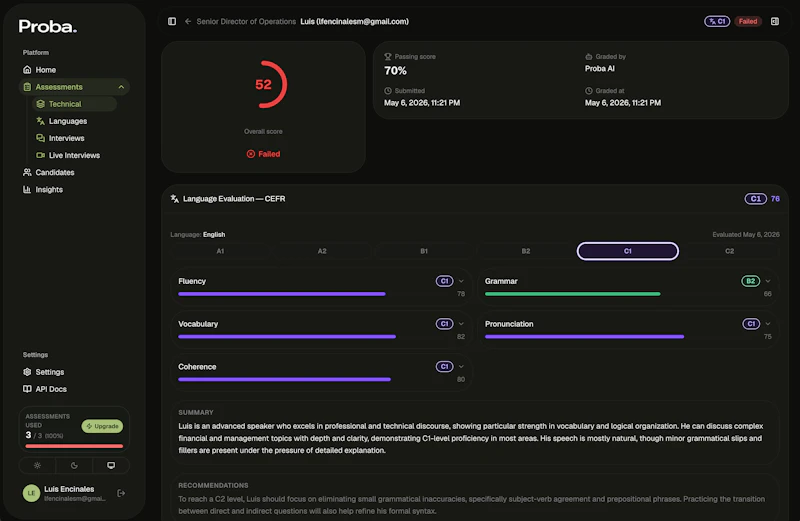This screenshot has width=800, height=521.
Task: Go back using the left arrow icon
Action: (188, 21)
